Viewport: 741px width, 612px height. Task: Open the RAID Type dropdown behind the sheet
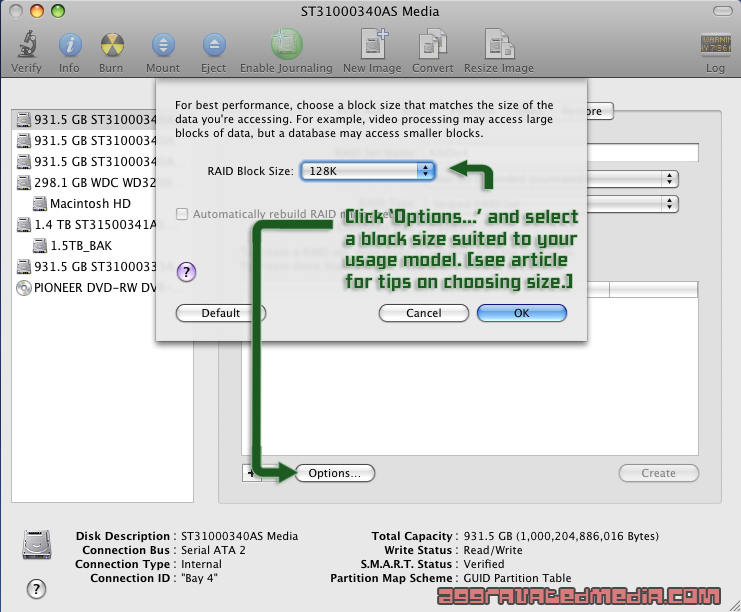[633, 204]
